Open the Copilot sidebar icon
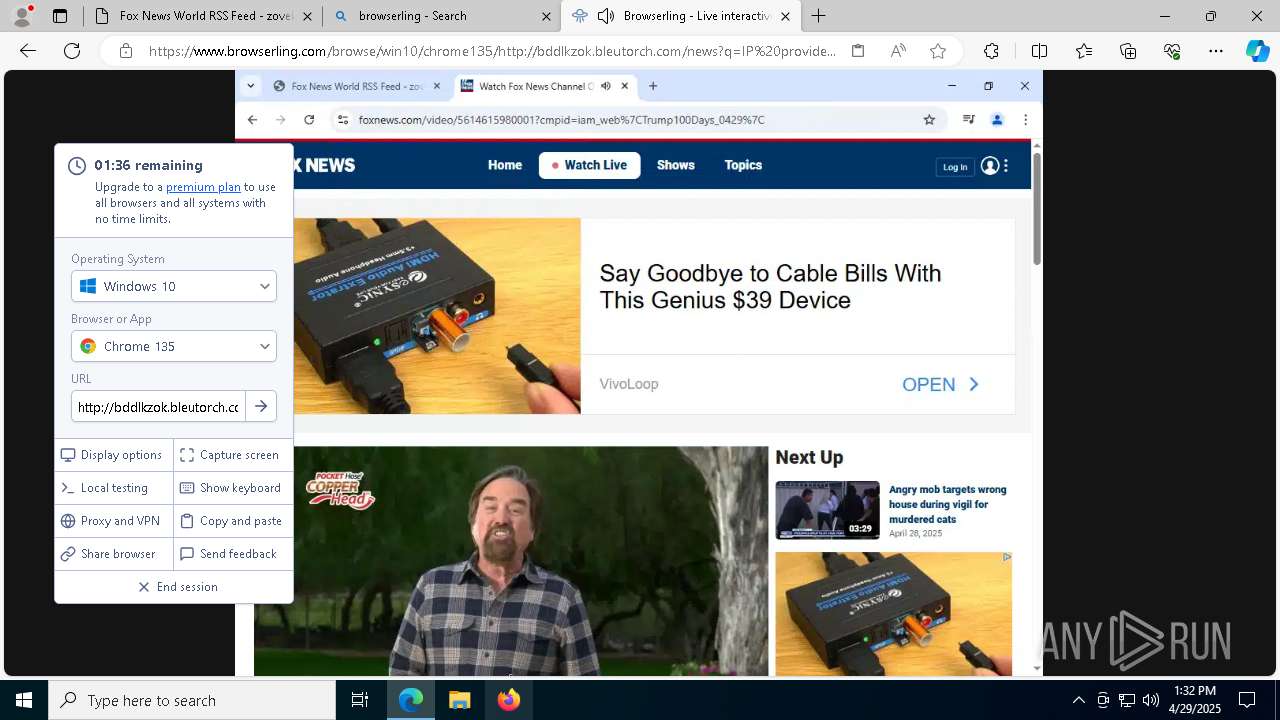Screen dimensions: 1280x720 1257,51
